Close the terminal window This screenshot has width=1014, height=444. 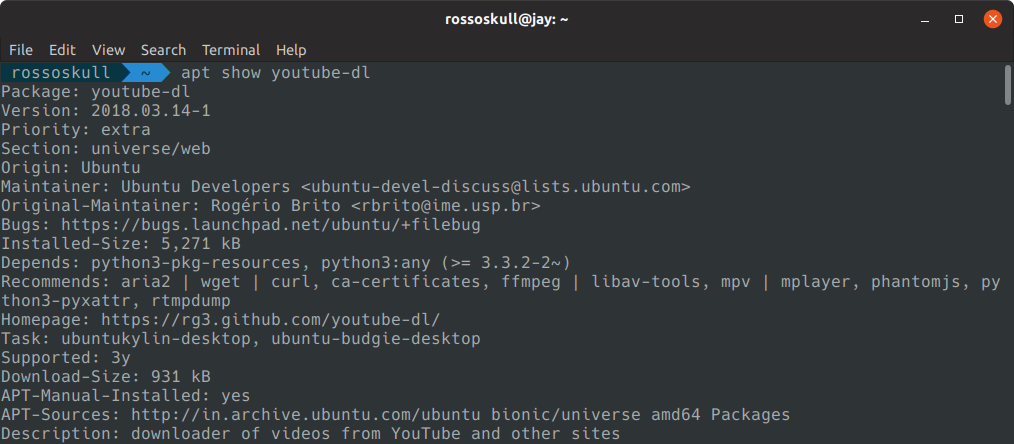point(993,19)
